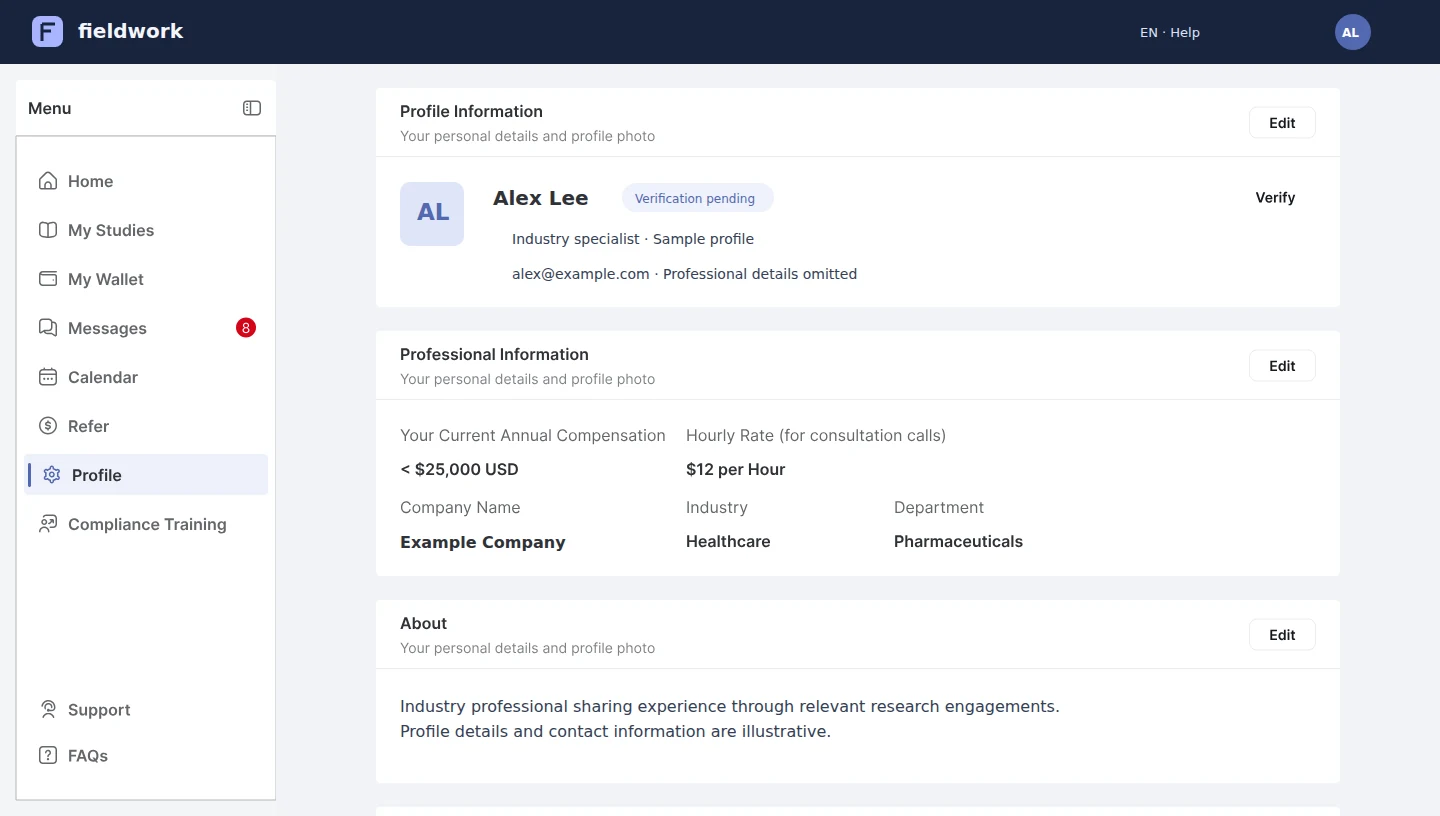The image size is (1440, 816).
Task: Edit the Professional Information section
Action: pyautogui.click(x=1282, y=366)
